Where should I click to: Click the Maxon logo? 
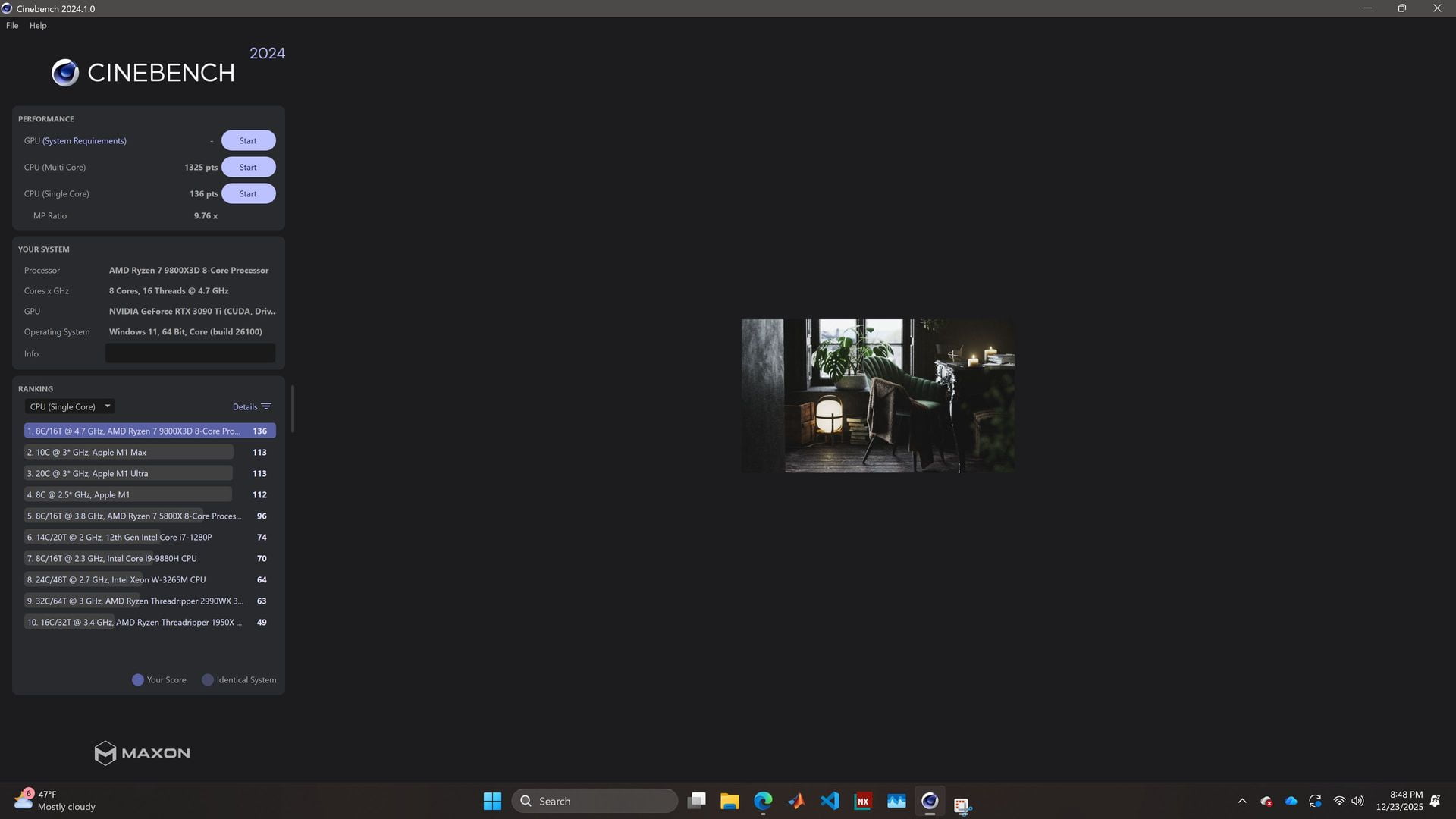(142, 753)
